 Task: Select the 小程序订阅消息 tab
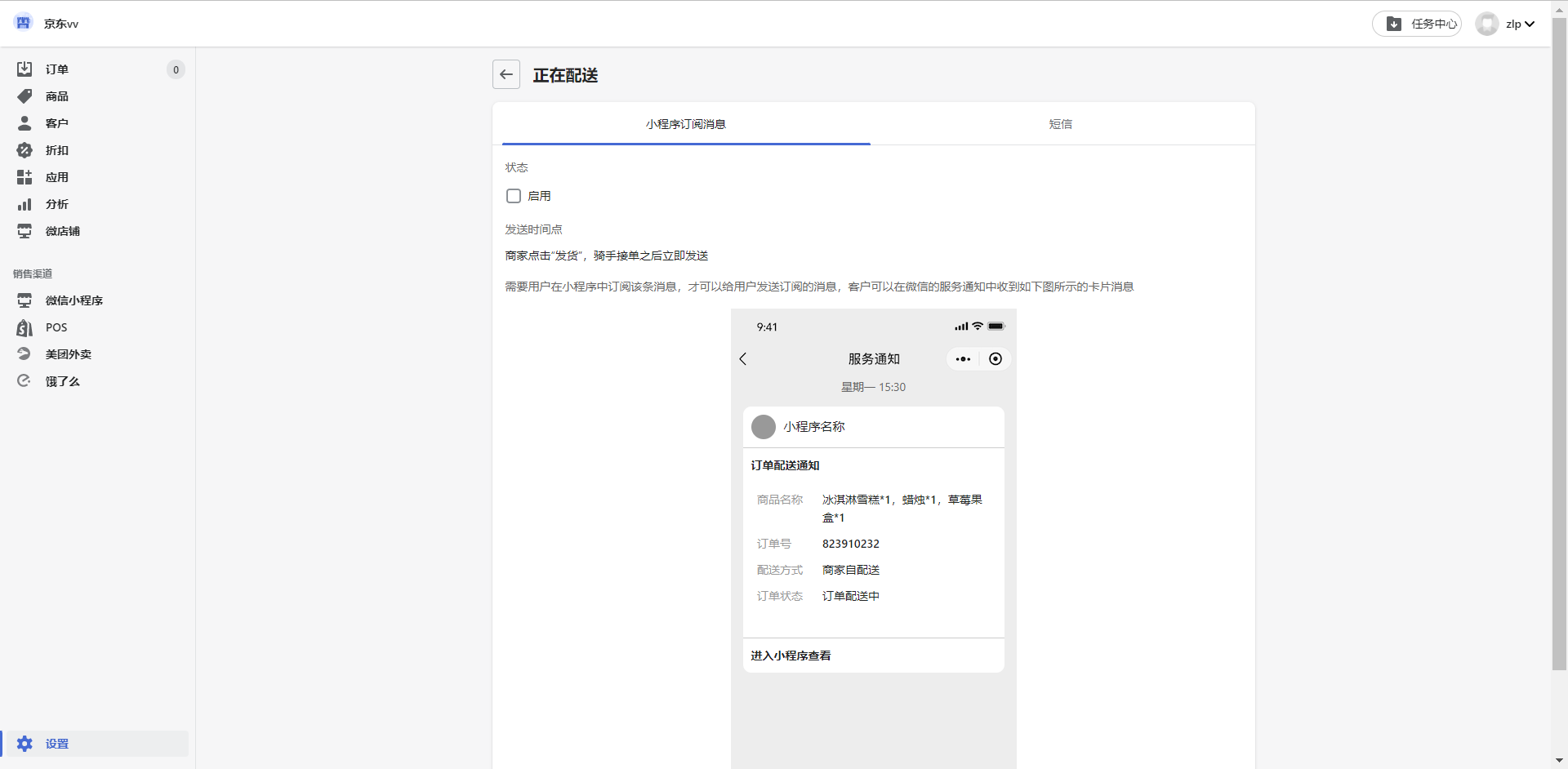click(685, 124)
